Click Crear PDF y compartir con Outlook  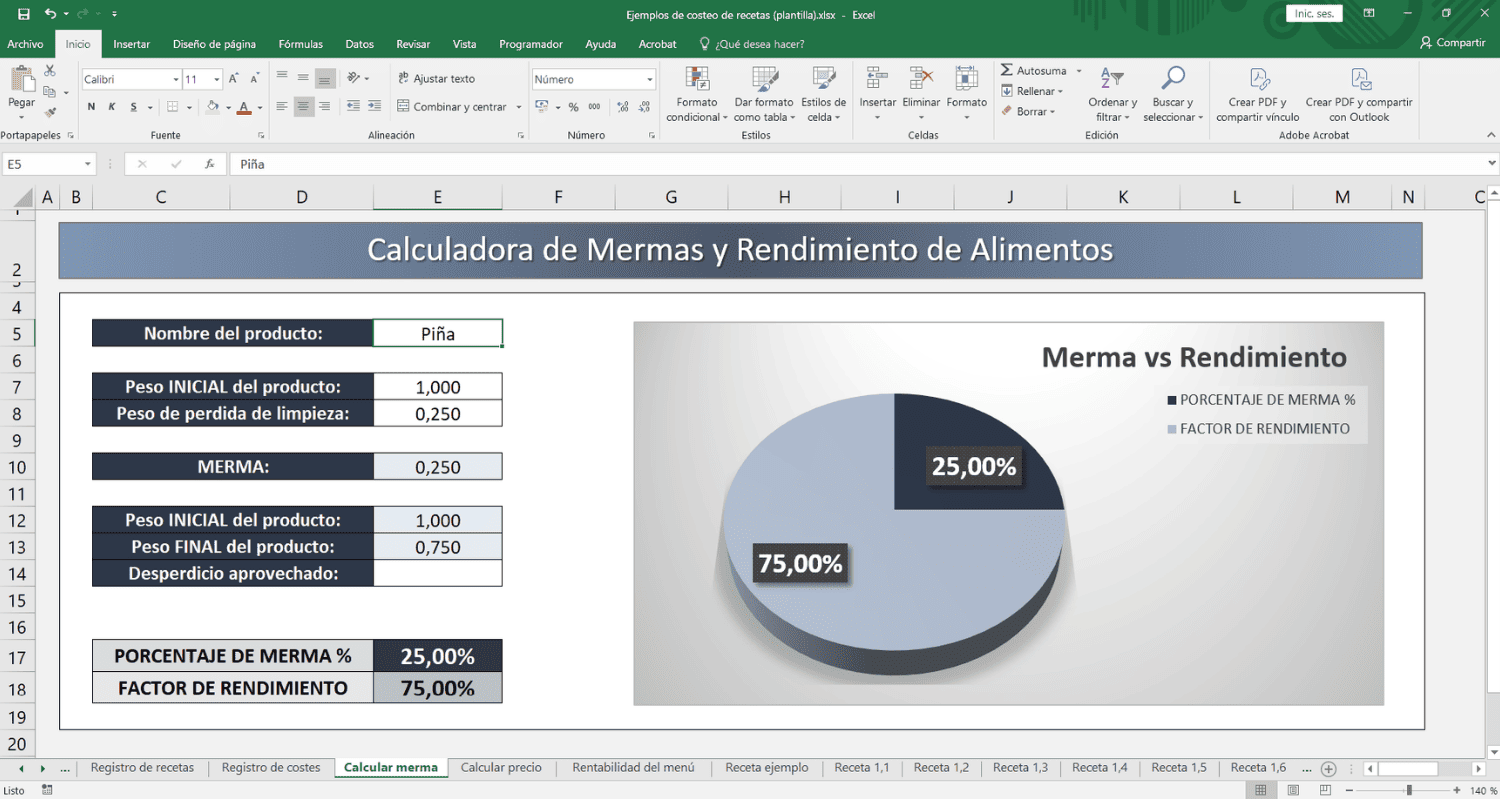(x=1359, y=94)
